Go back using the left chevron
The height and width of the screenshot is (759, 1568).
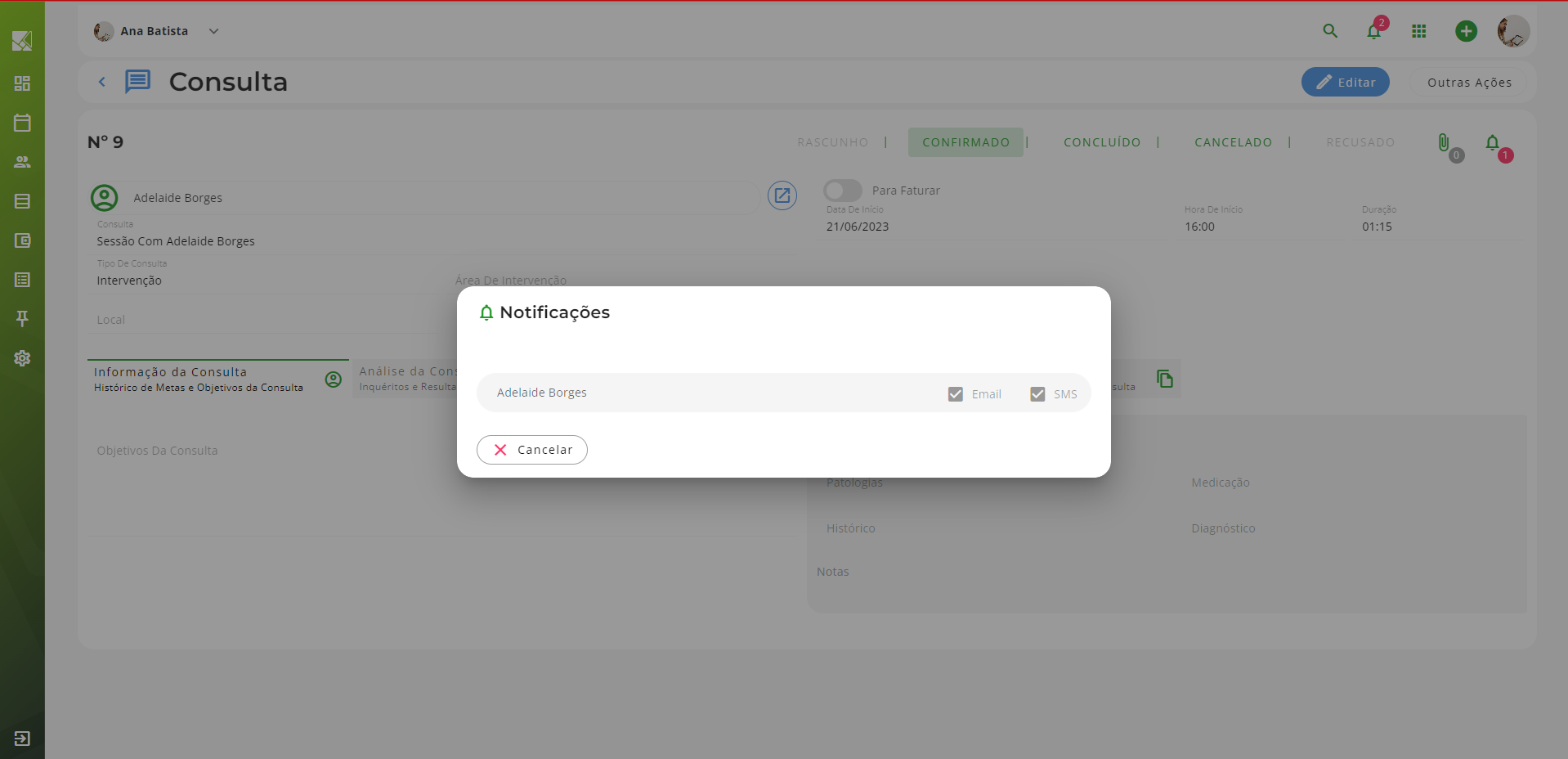coord(102,82)
